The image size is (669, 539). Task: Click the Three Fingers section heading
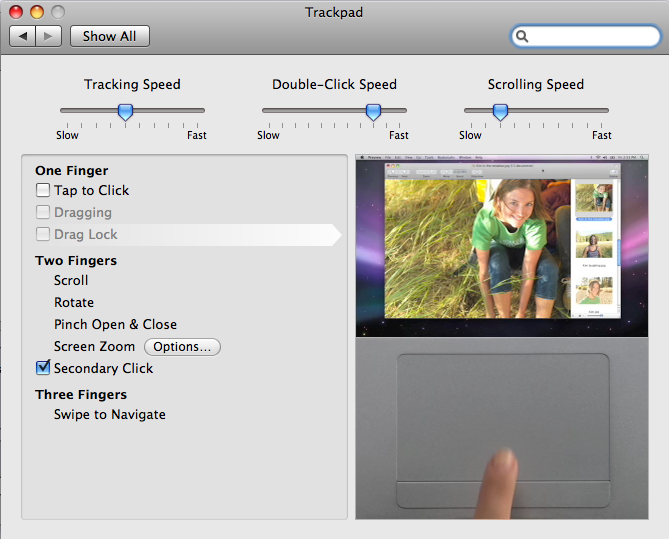pos(81,395)
